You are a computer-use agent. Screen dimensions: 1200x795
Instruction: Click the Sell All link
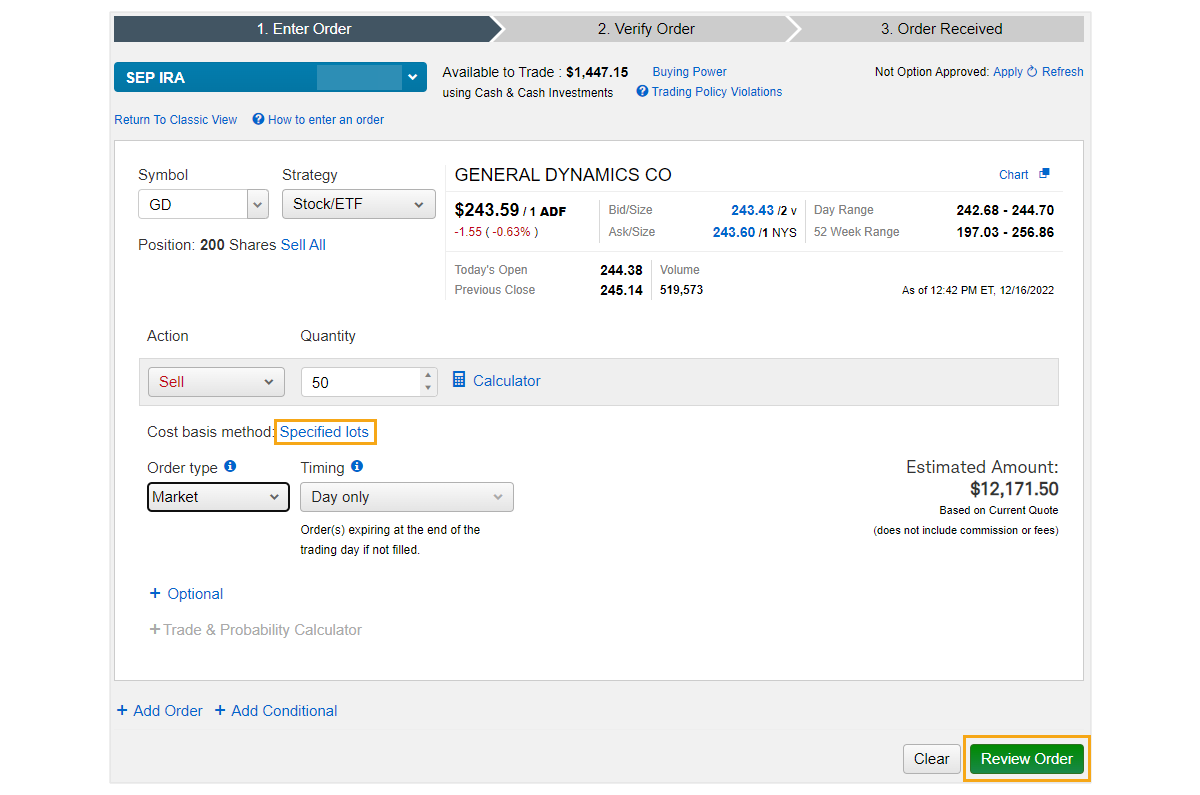coord(303,245)
